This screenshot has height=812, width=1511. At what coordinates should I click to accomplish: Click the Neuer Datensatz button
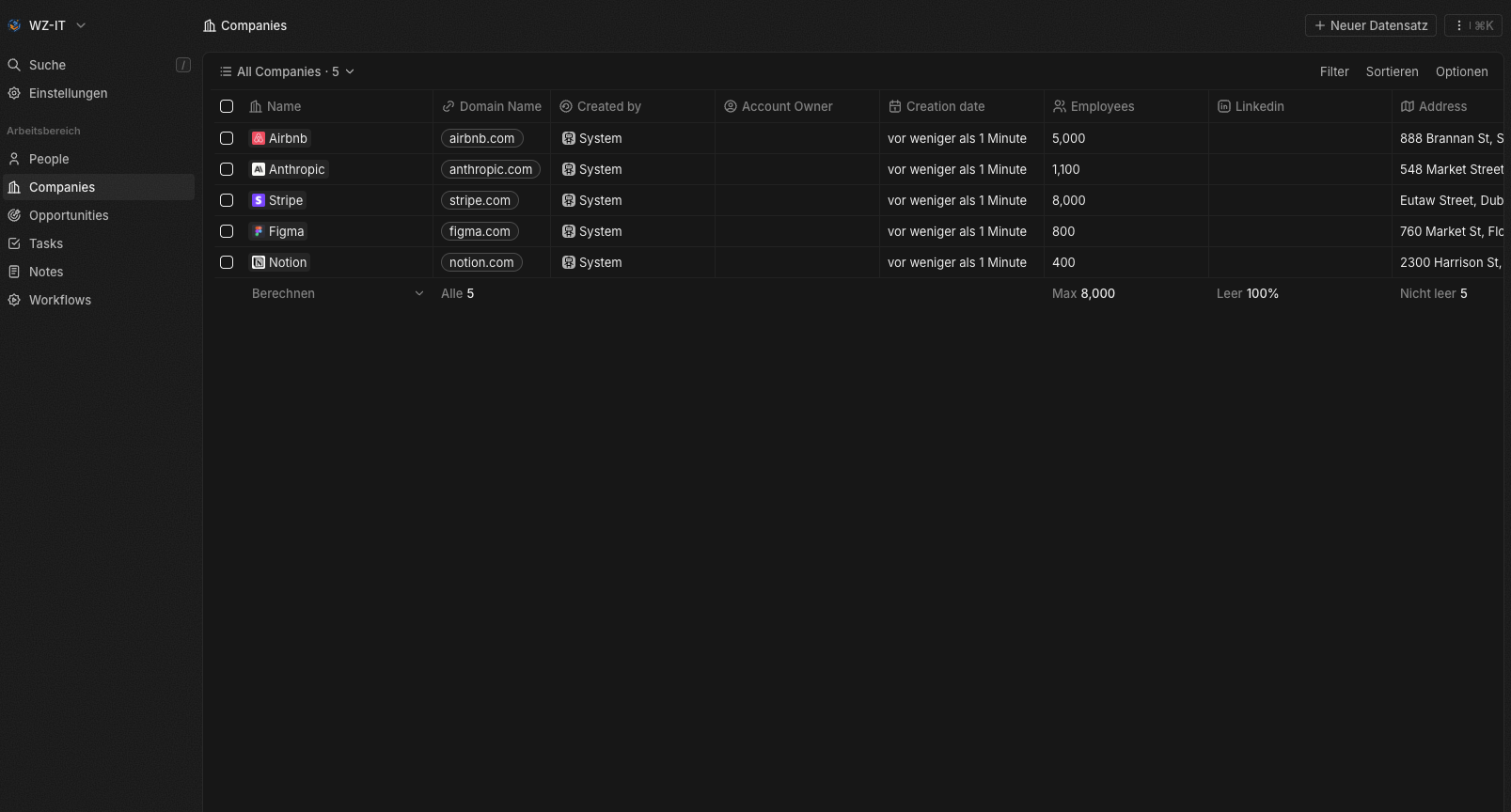click(1371, 25)
